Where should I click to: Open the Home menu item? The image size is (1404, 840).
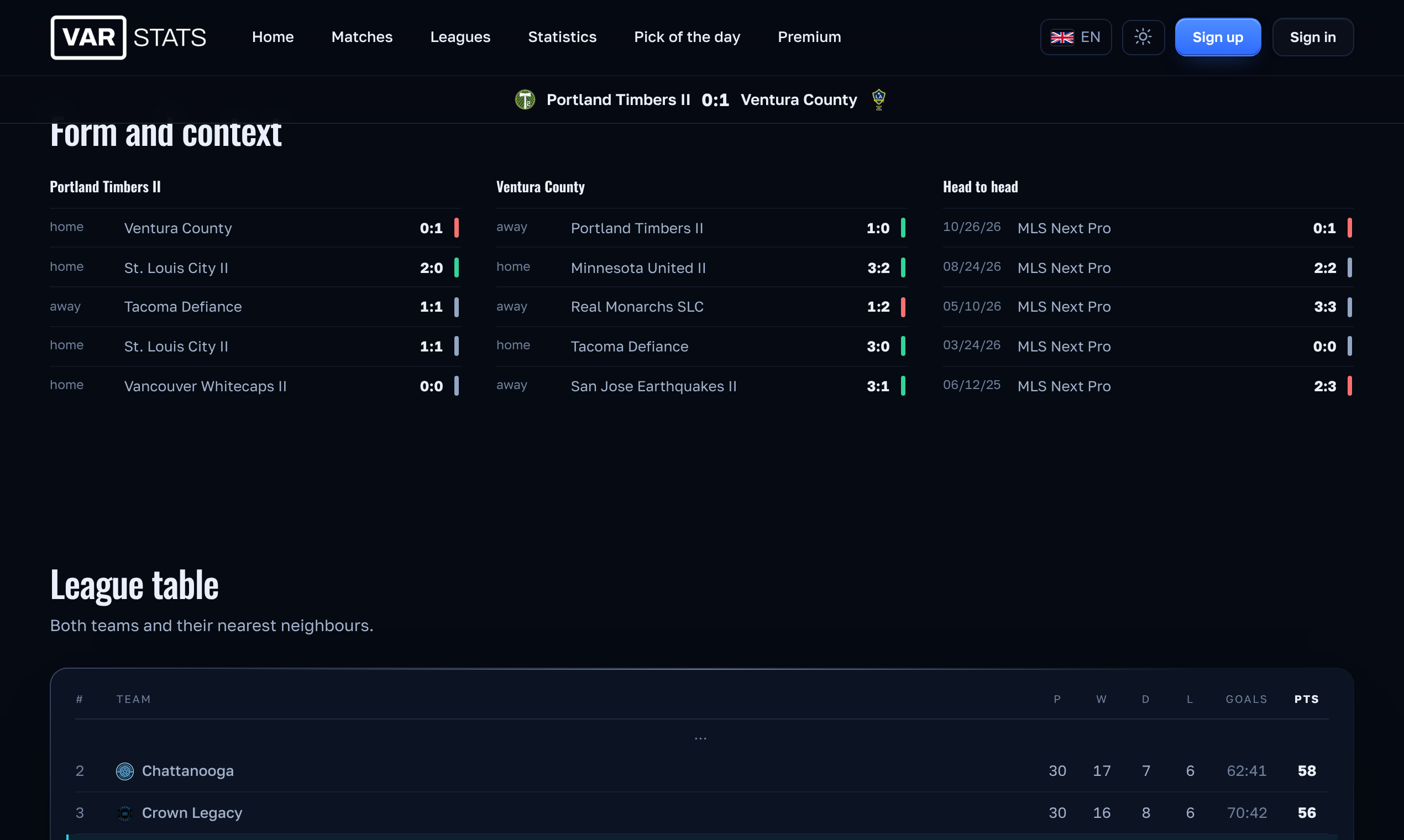pyautogui.click(x=273, y=38)
